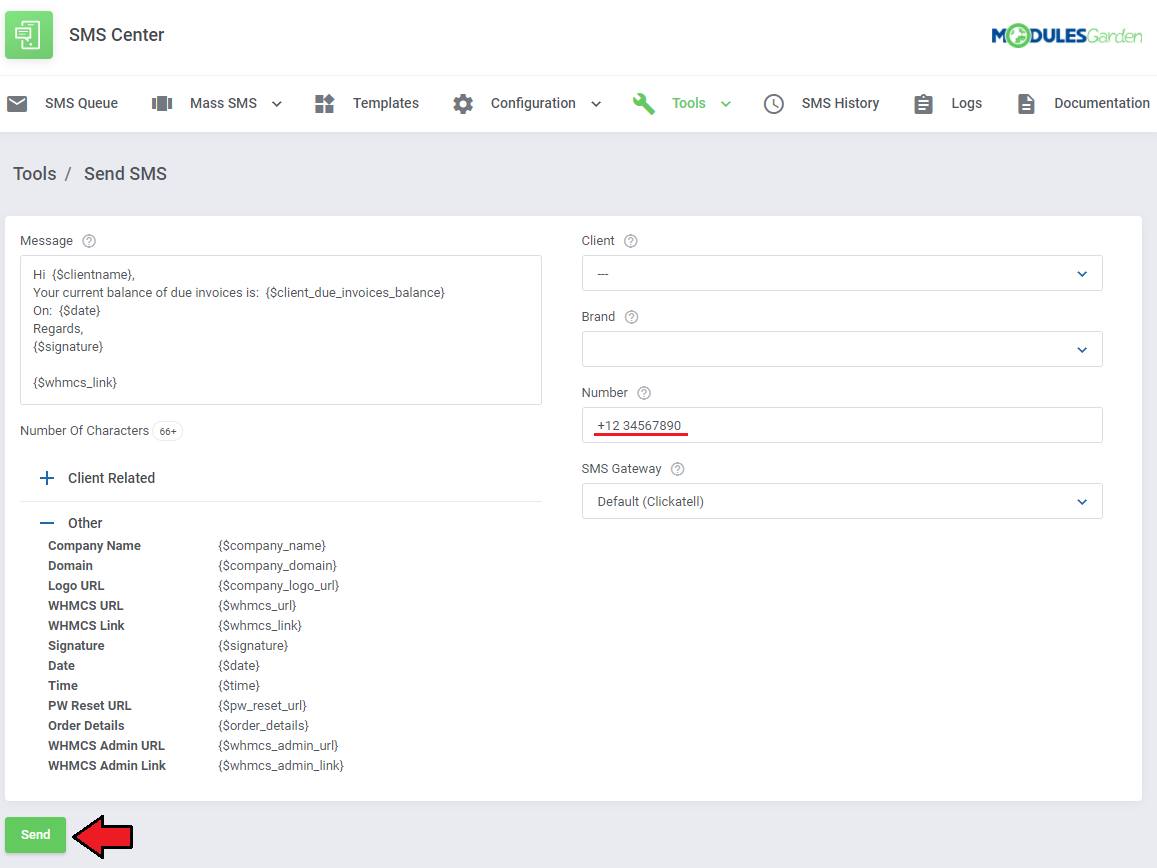Click the help icon next to Client
1157x868 pixels.
(x=631, y=241)
